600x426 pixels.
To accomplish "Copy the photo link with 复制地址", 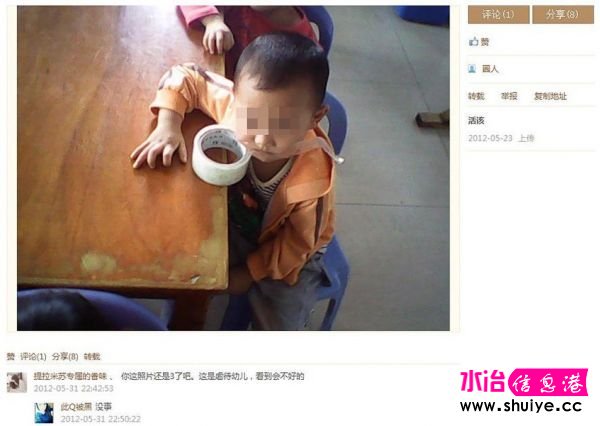I will [550, 96].
